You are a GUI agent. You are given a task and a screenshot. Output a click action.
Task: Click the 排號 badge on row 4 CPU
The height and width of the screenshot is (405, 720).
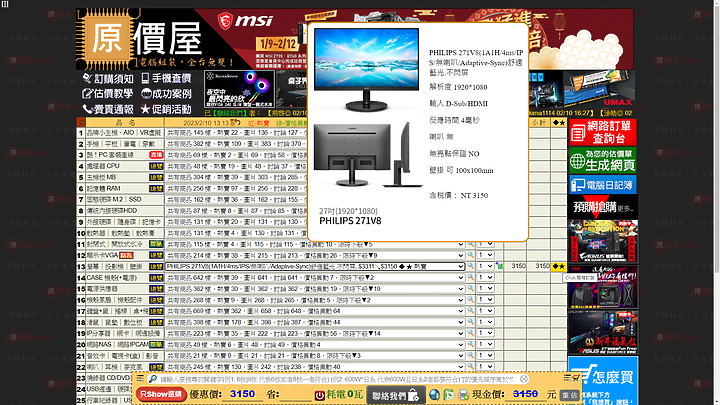pyautogui.click(x=156, y=166)
